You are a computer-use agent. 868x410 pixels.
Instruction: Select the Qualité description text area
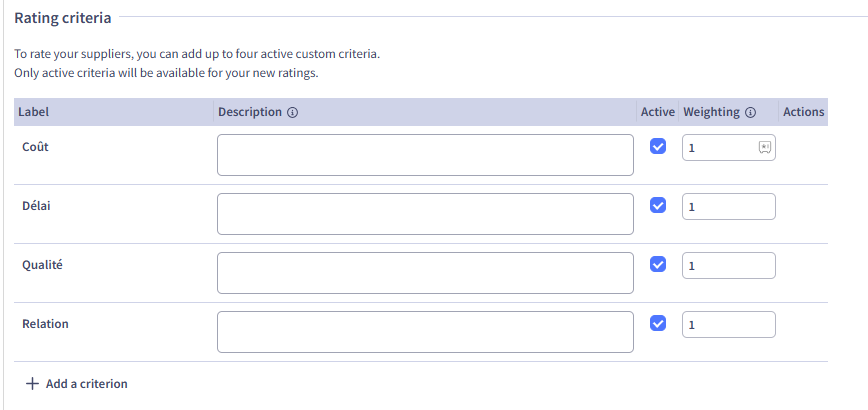tap(425, 273)
